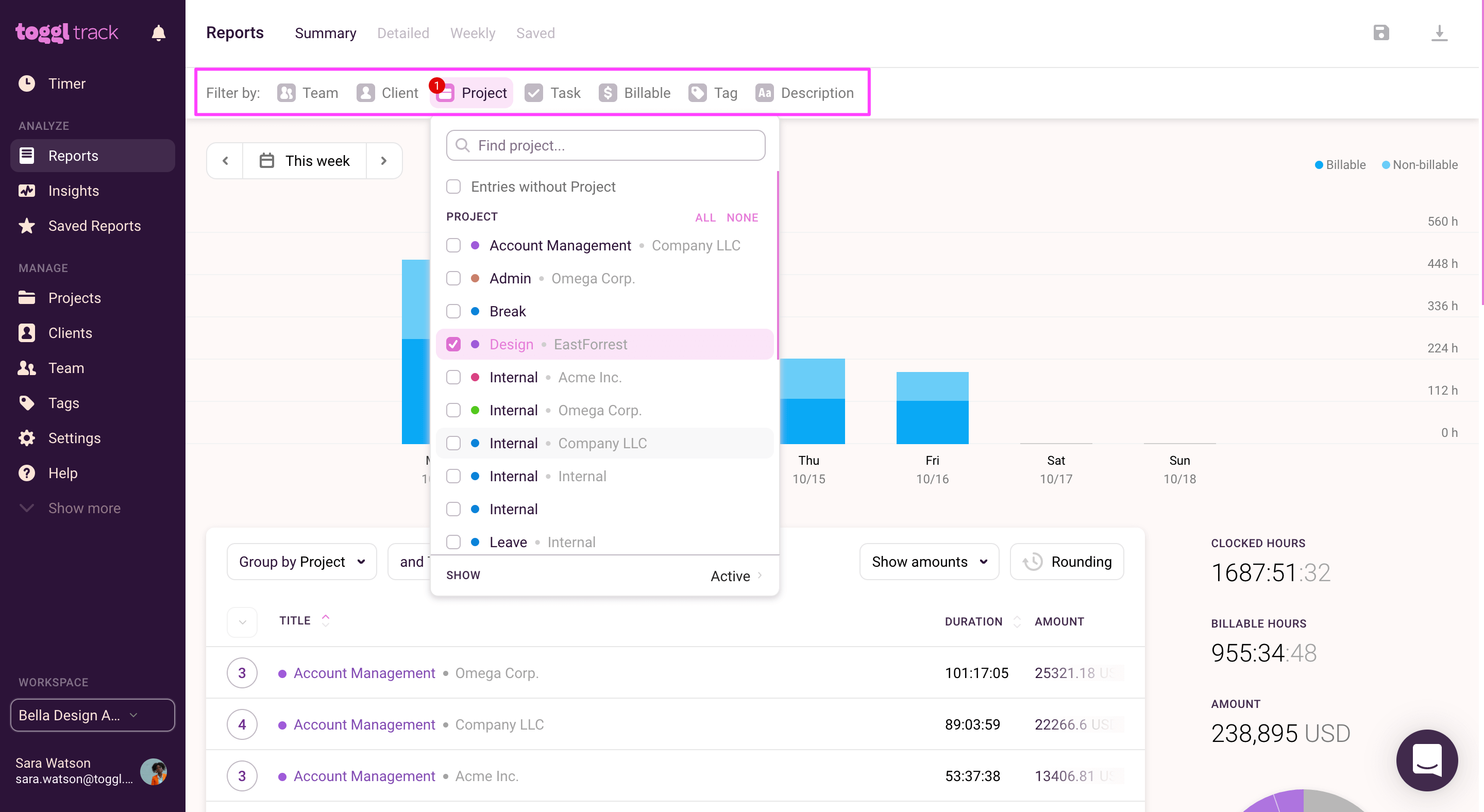Go to next week arrow
This screenshot has height=812, width=1484.
[x=384, y=161]
